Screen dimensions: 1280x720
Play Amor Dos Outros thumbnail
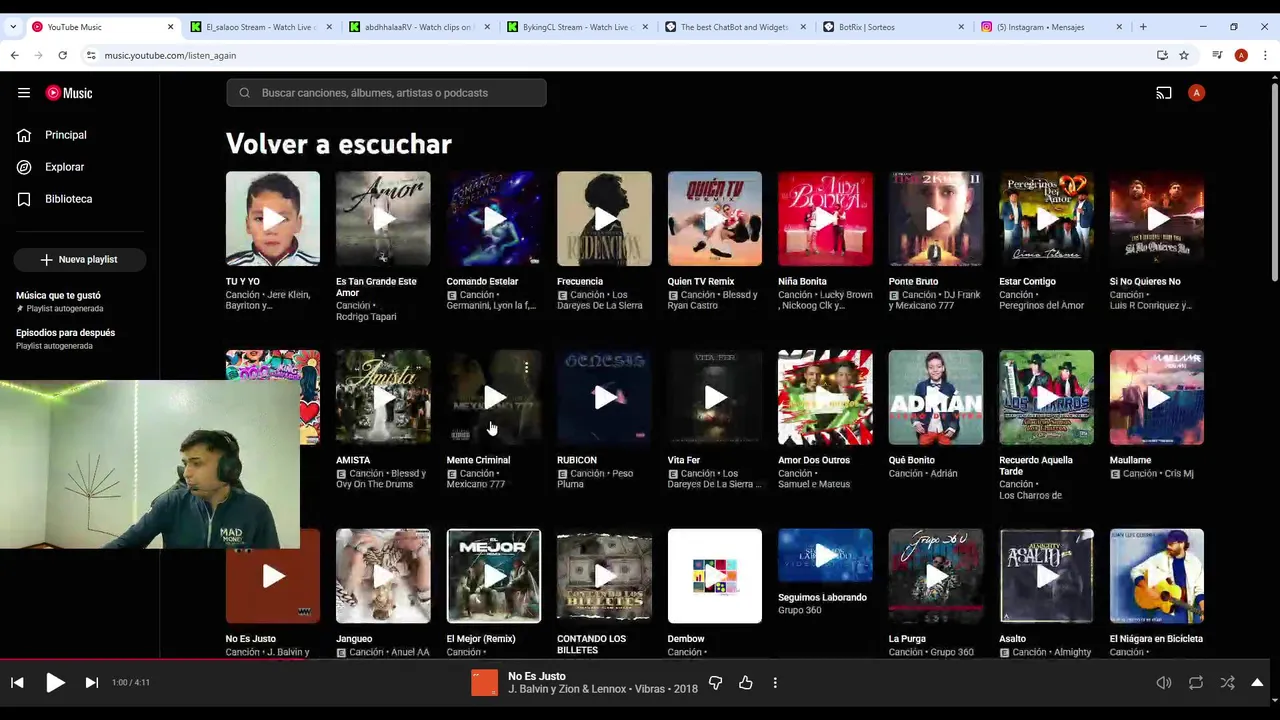tap(825, 397)
